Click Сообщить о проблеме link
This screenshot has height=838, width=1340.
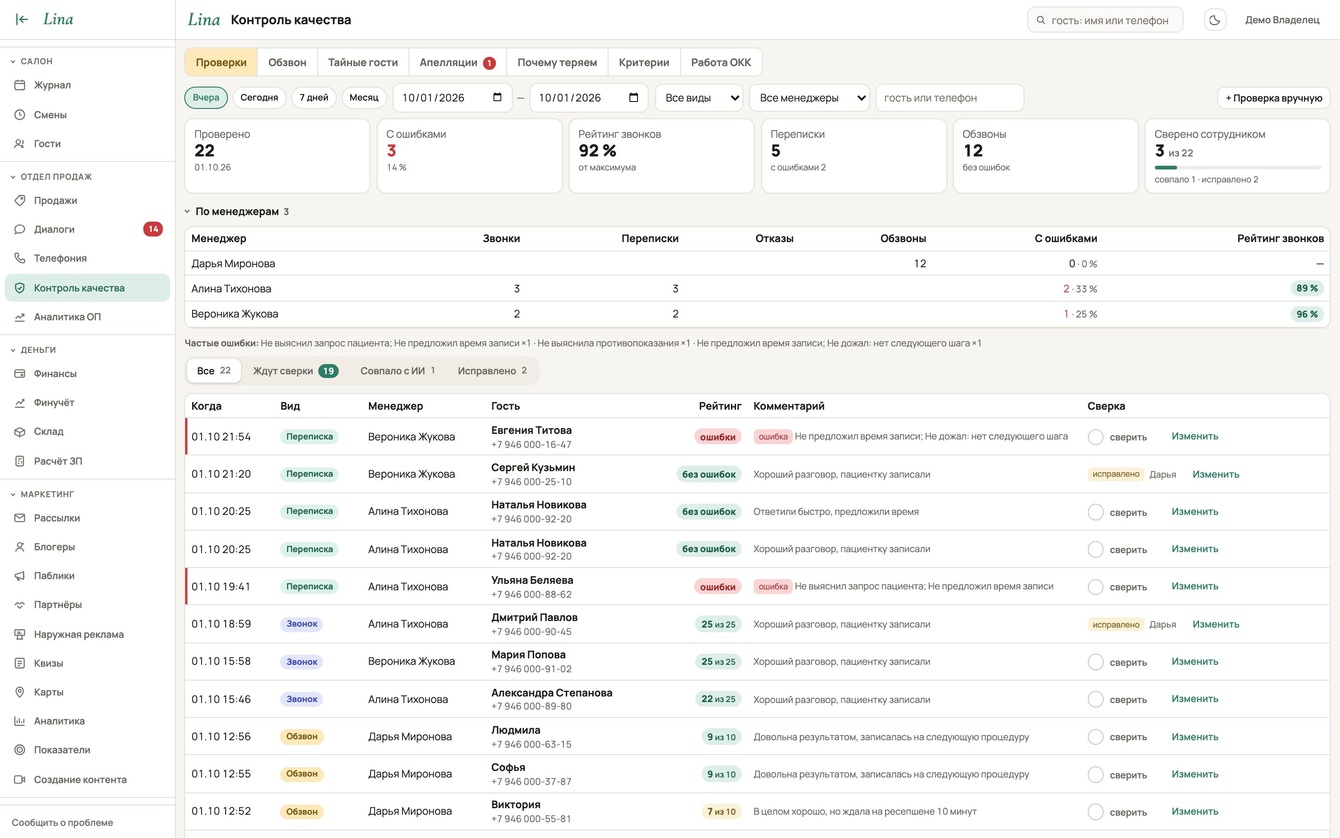pyautogui.click(x=62, y=823)
